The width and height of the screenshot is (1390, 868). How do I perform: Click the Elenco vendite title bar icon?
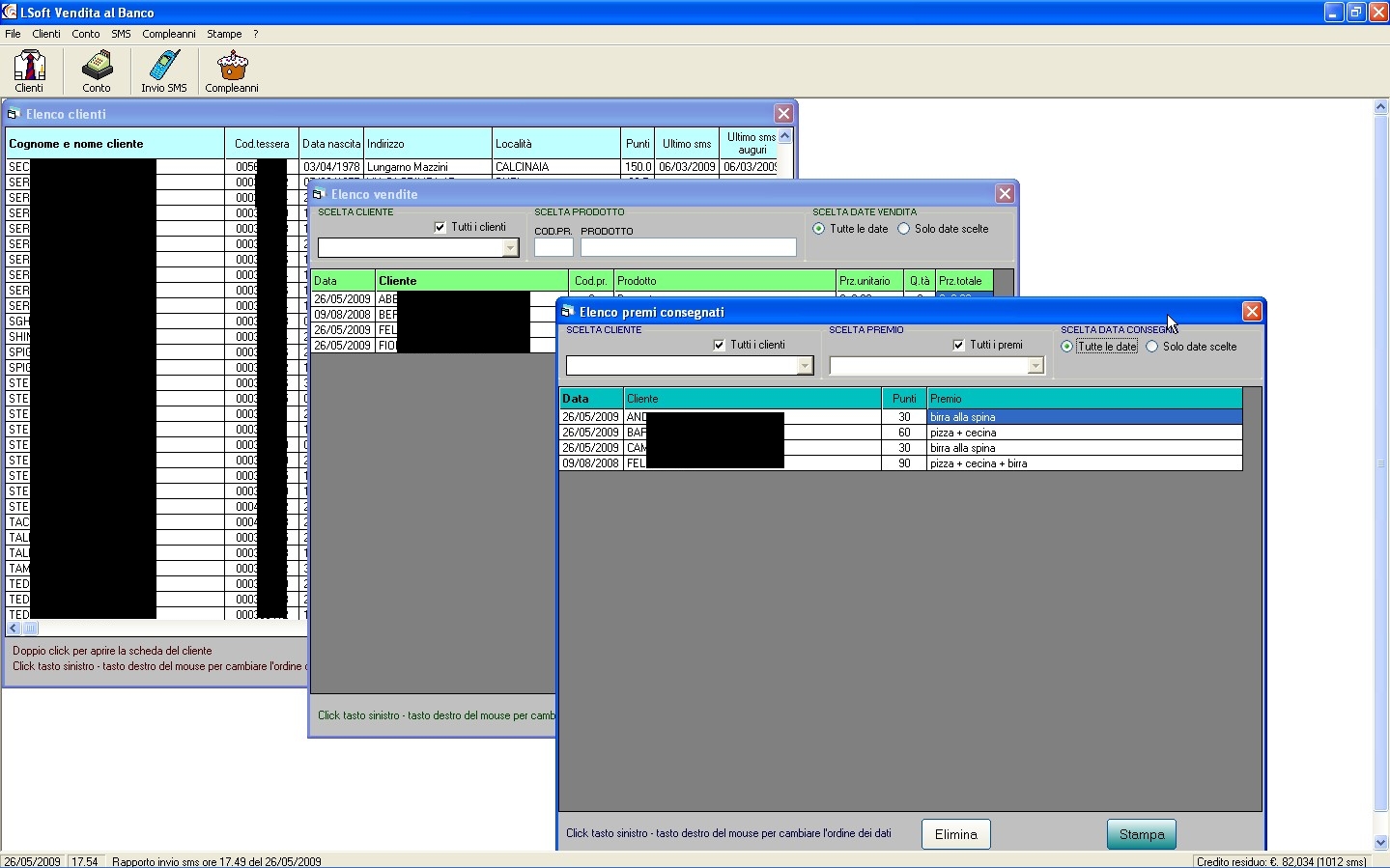[319, 194]
